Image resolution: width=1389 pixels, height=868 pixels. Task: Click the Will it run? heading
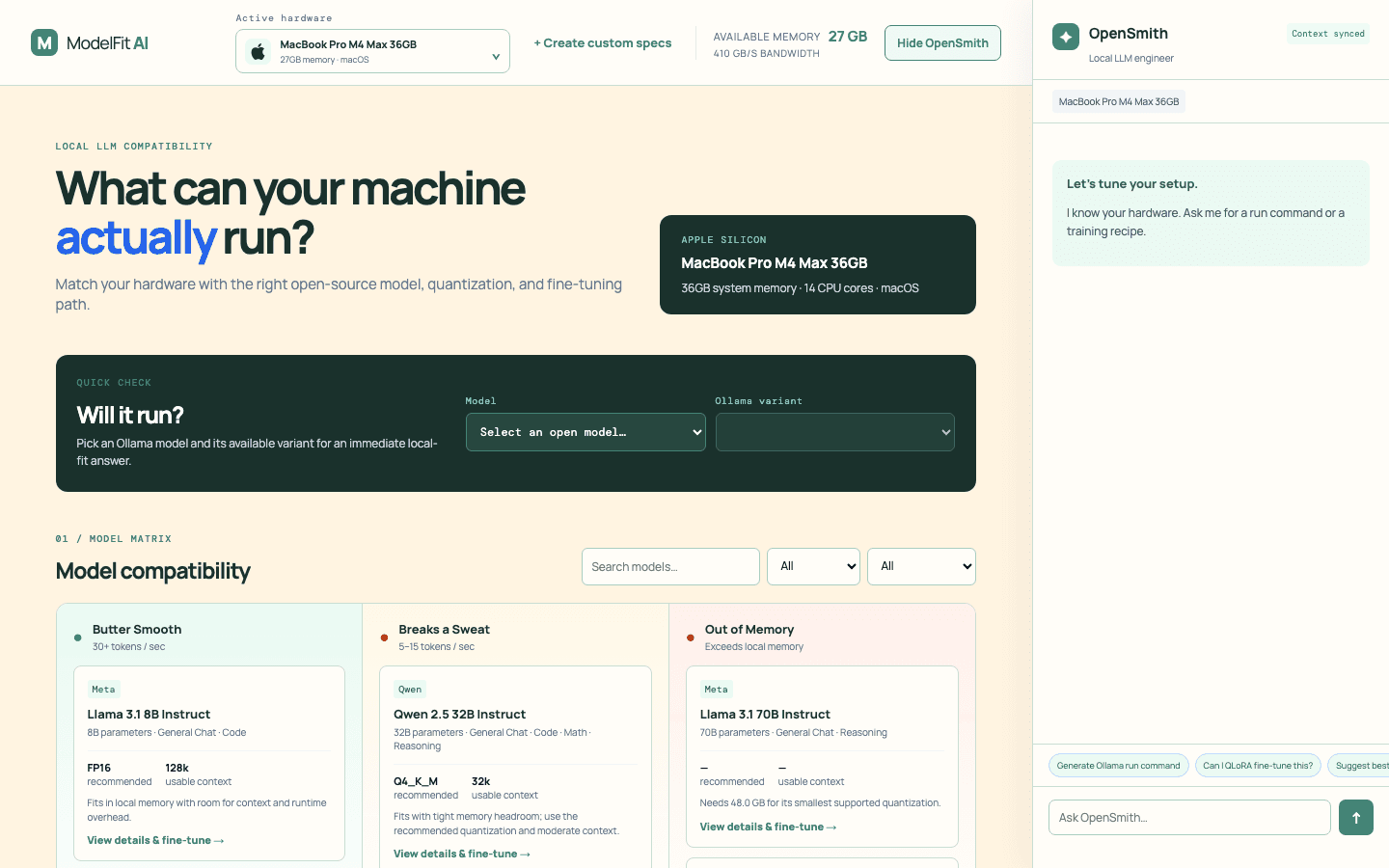click(x=130, y=415)
